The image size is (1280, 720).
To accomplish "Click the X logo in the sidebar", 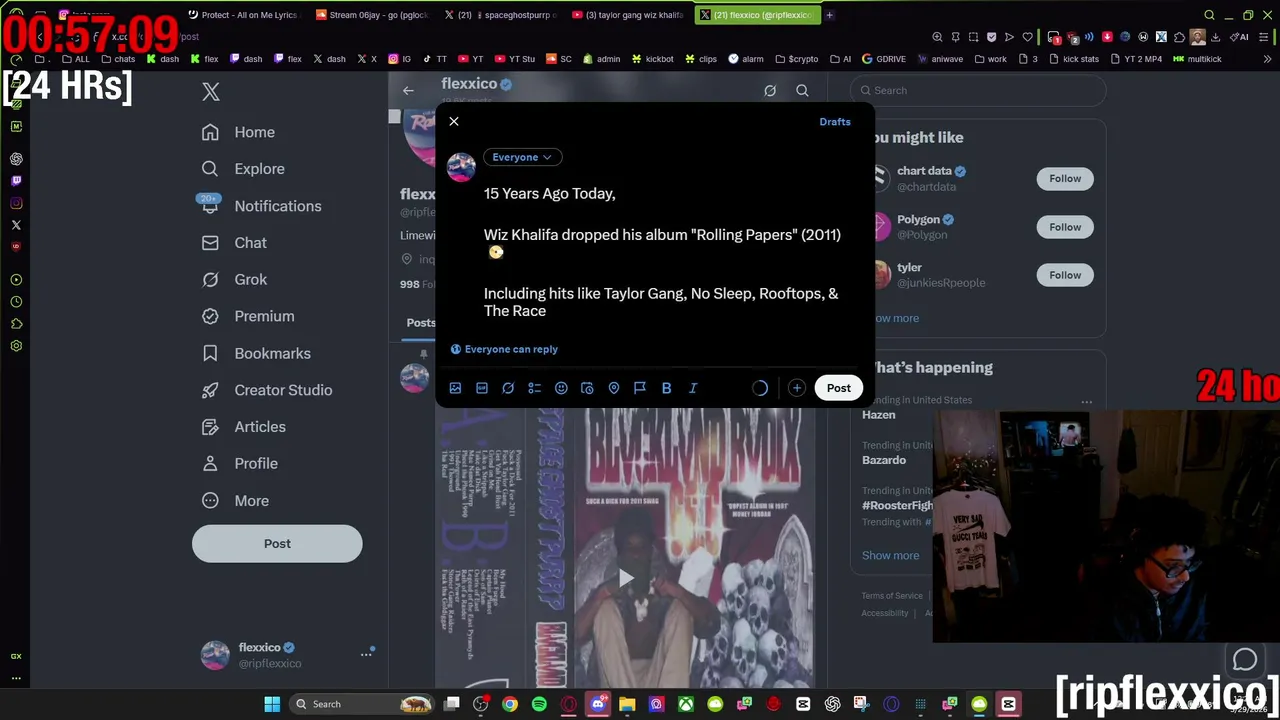I will tap(211, 92).
